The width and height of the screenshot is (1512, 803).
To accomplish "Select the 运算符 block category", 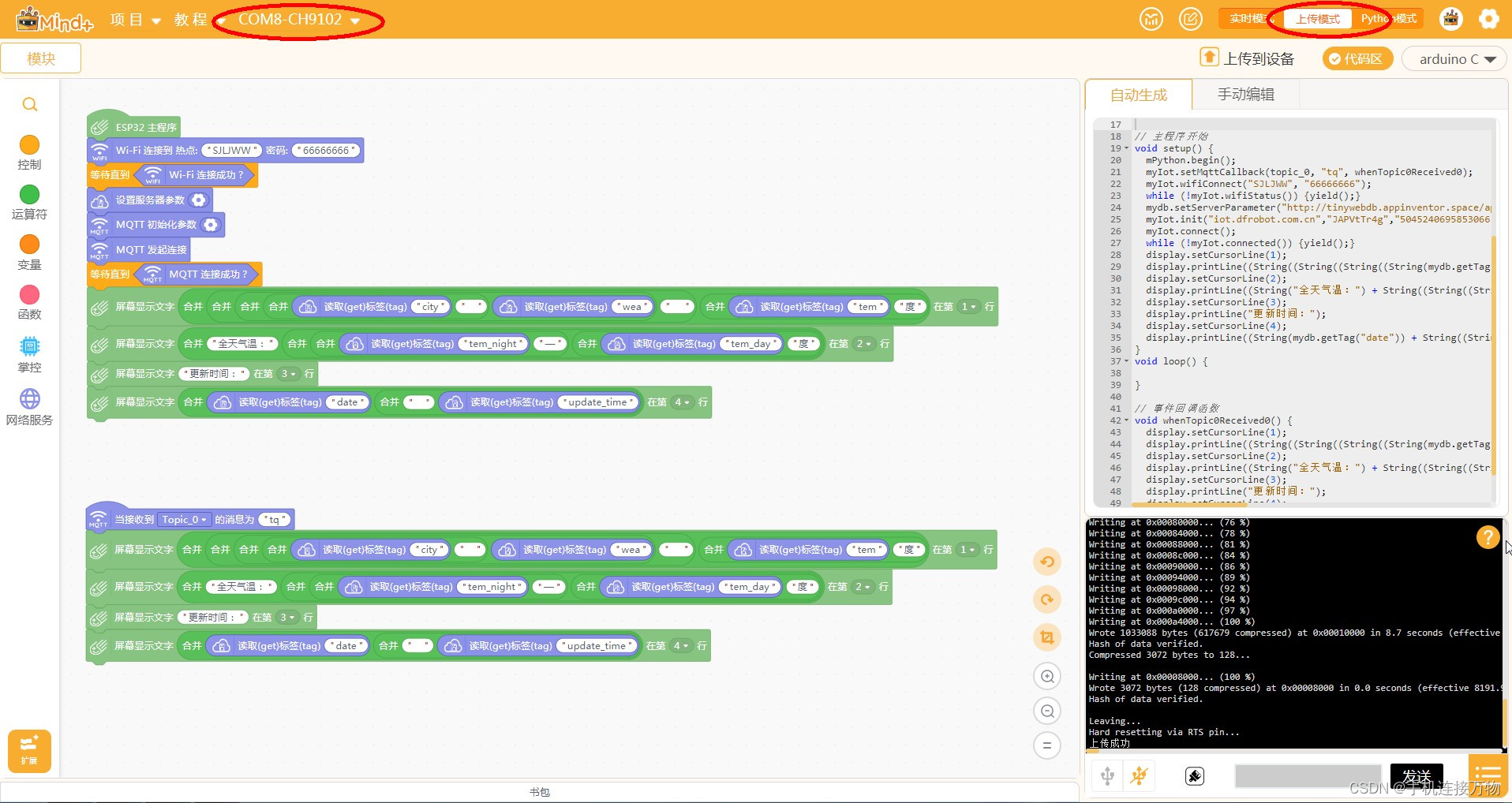I will (x=29, y=203).
